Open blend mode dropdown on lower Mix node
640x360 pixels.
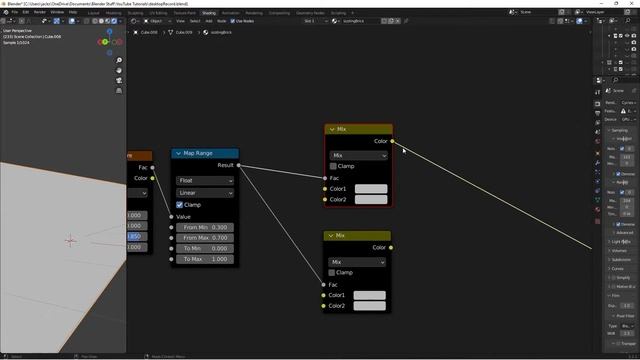click(x=357, y=262)
